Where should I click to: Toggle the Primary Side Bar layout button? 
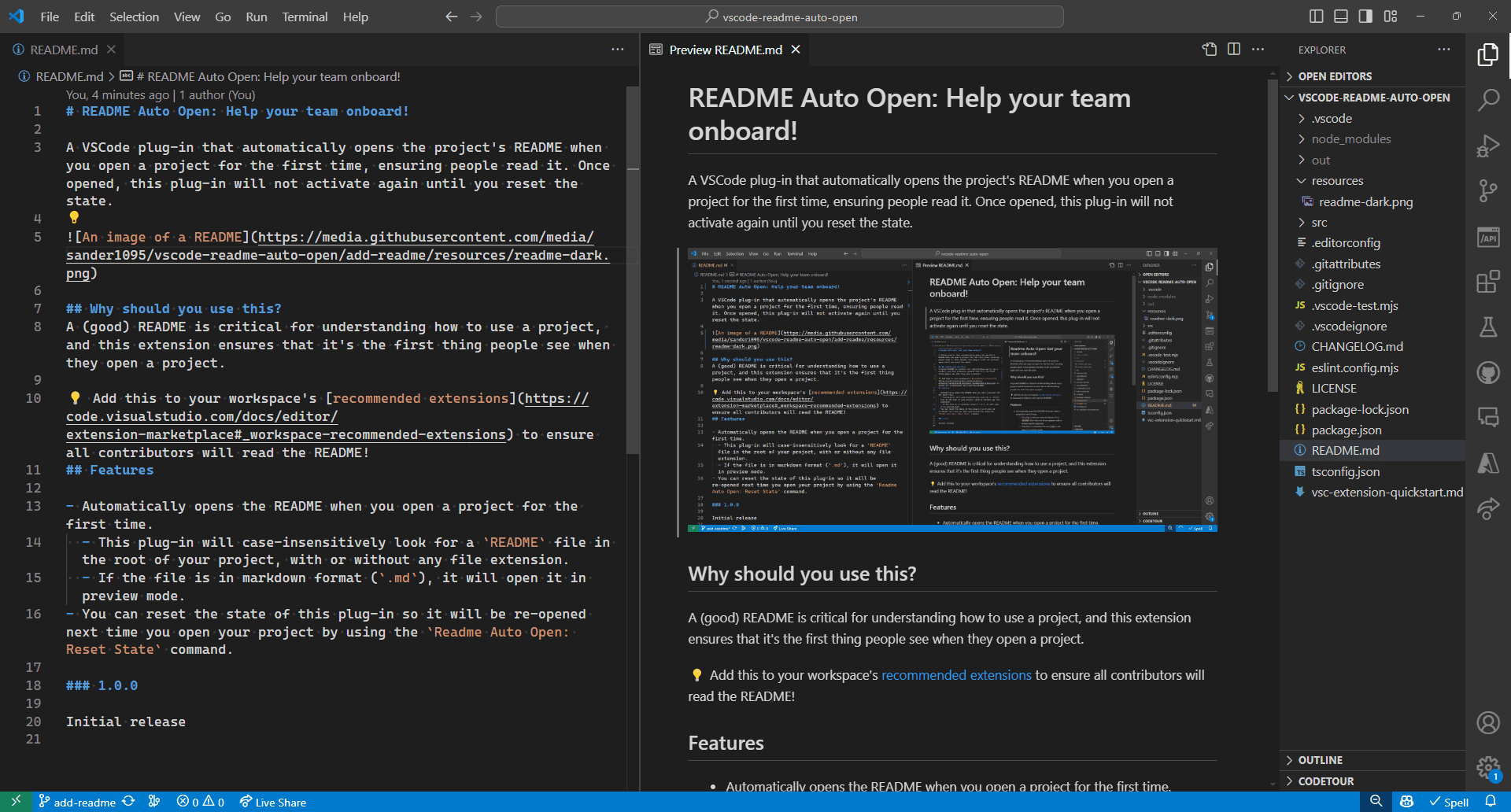(x=1316, y=17)
